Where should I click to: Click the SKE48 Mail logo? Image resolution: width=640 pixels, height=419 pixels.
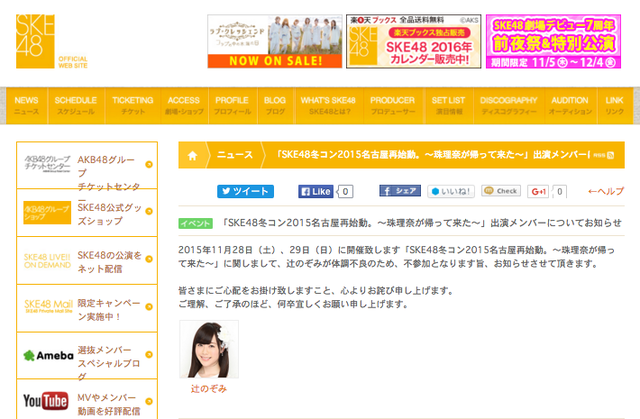48,306
